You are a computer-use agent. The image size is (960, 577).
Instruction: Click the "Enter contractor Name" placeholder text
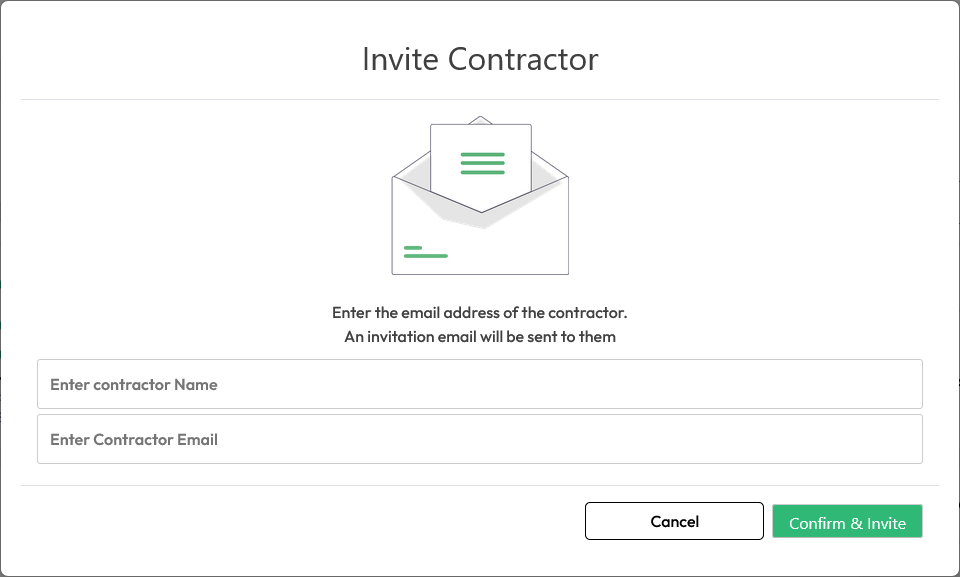(x=134, y=384)
